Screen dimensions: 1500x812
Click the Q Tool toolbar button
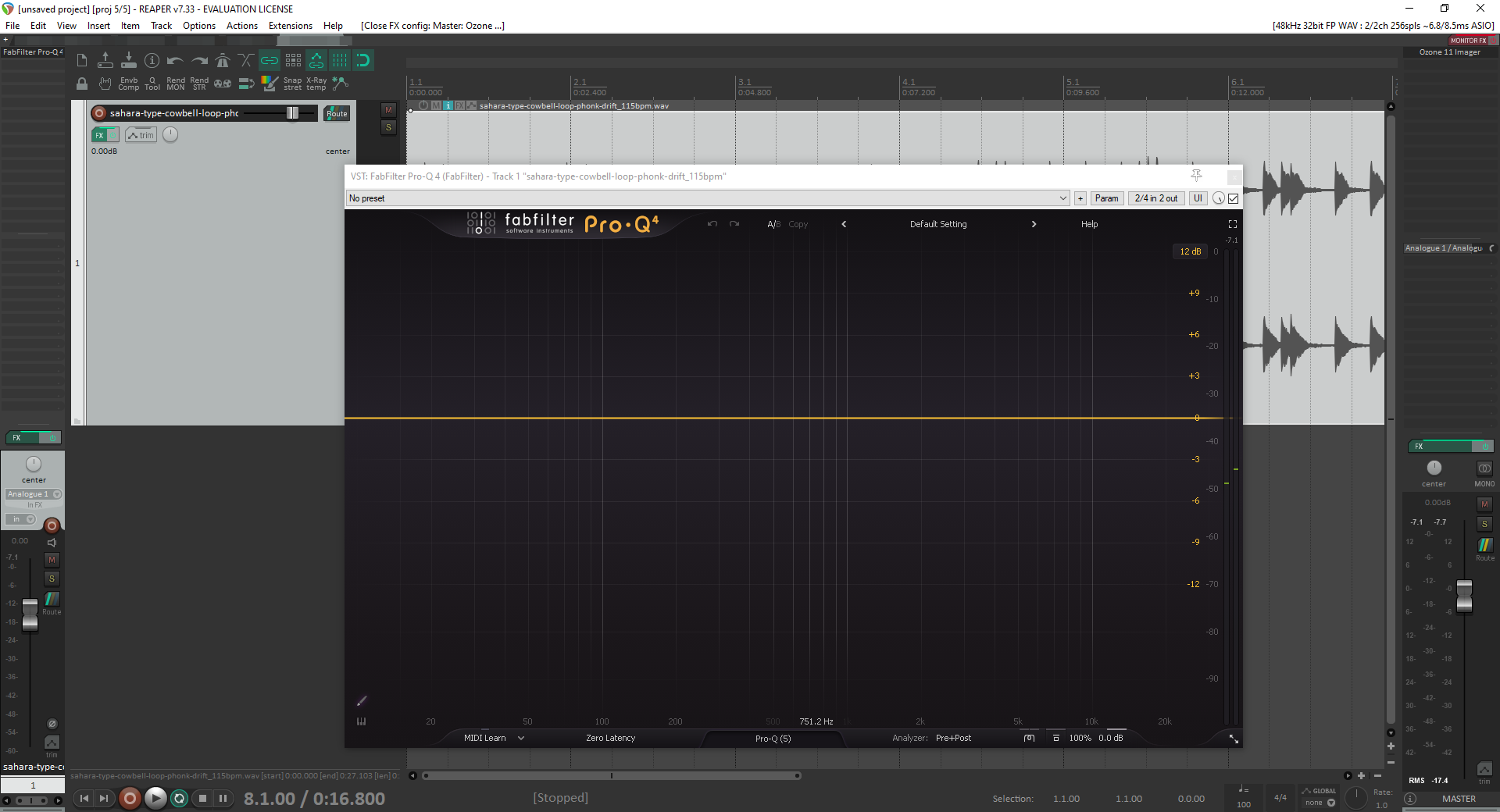152,84
